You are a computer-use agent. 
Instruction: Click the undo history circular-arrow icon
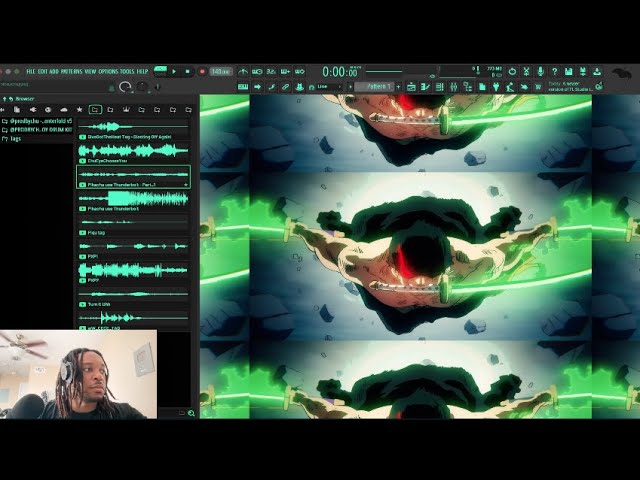coord(512,72)
